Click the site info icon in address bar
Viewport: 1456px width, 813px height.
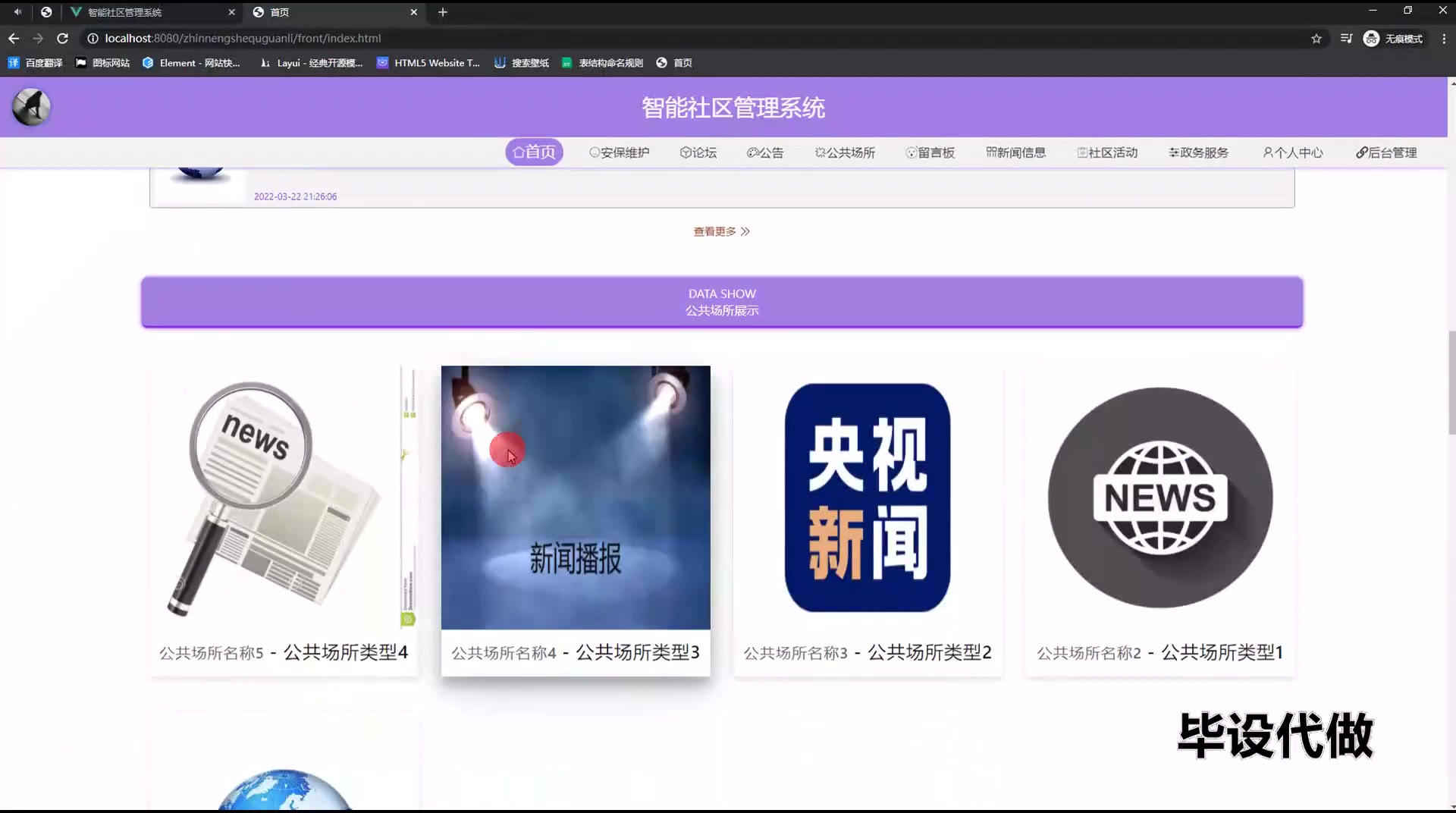(x=93, y=38)
